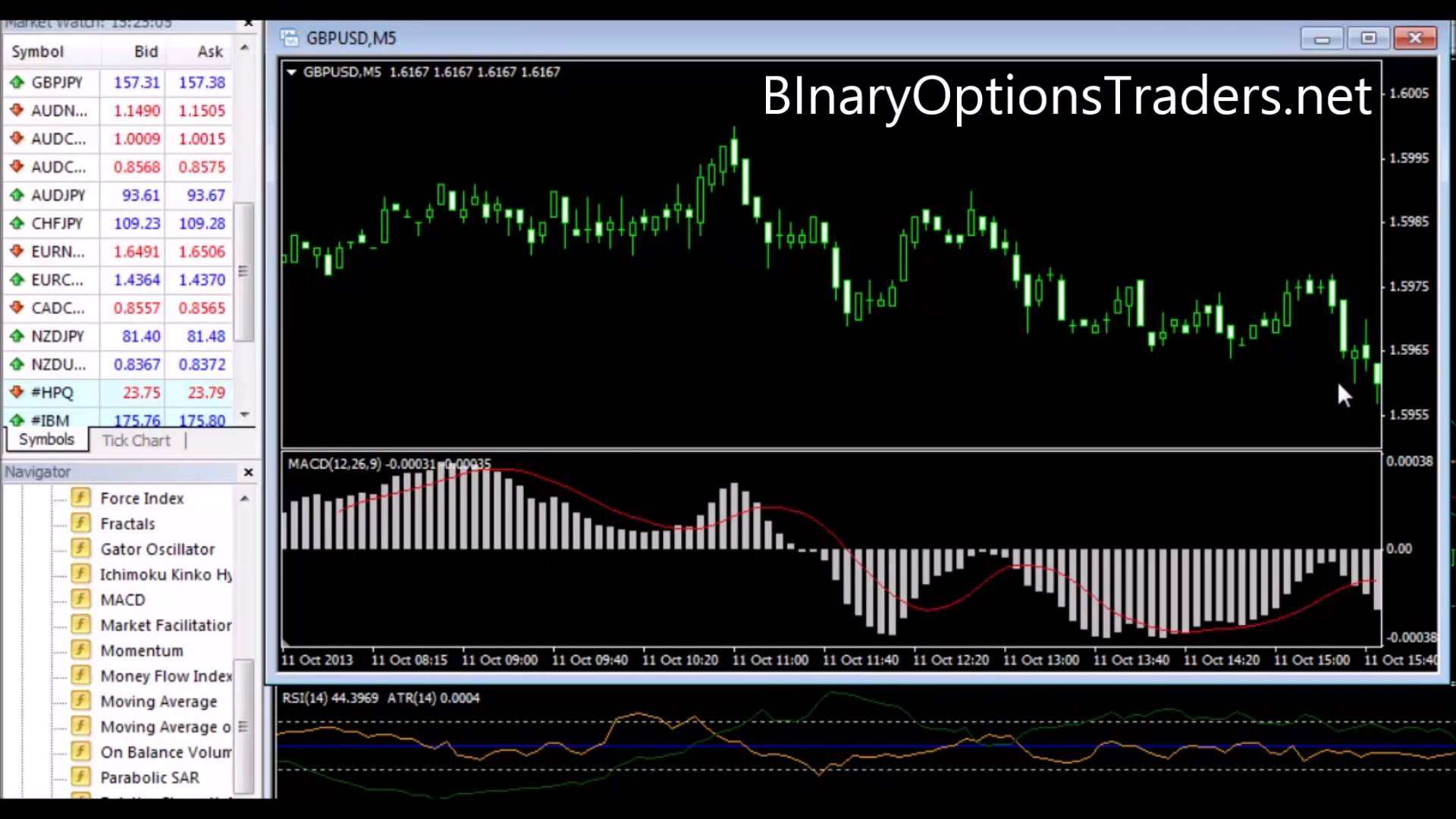Click the Parabolic SAR indicator icon
Screen dimensions: 1456x819
(80, 777)
